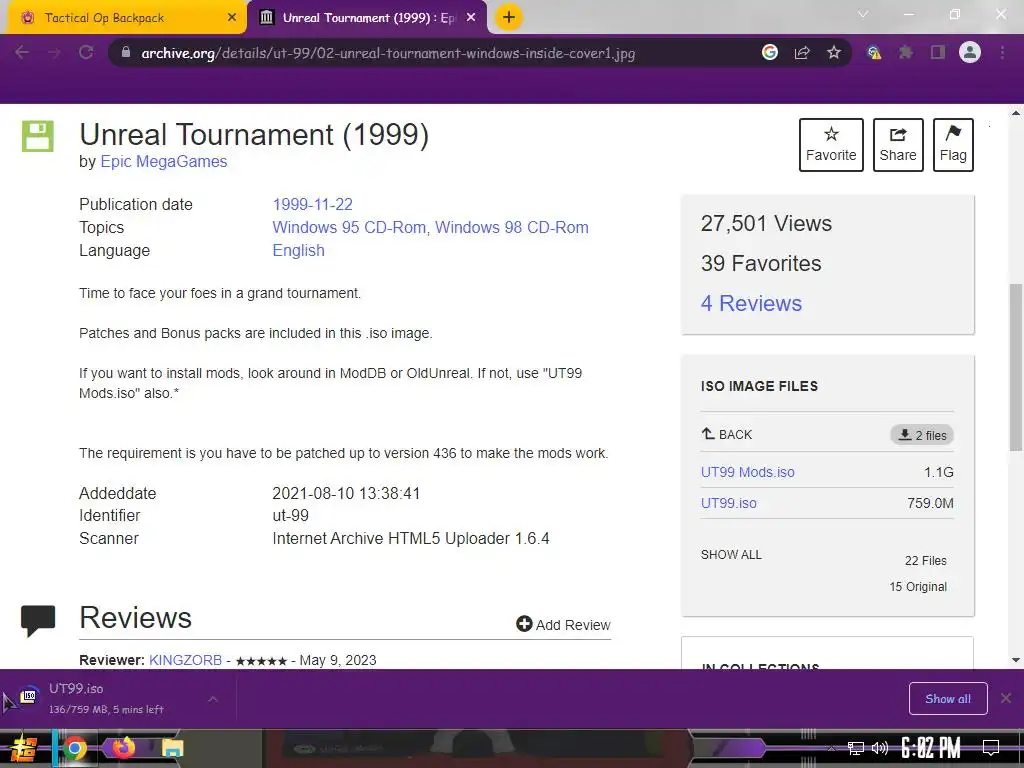Open Firefox from the taskbar
This screenshot has height=768, width=1024.
123,747
